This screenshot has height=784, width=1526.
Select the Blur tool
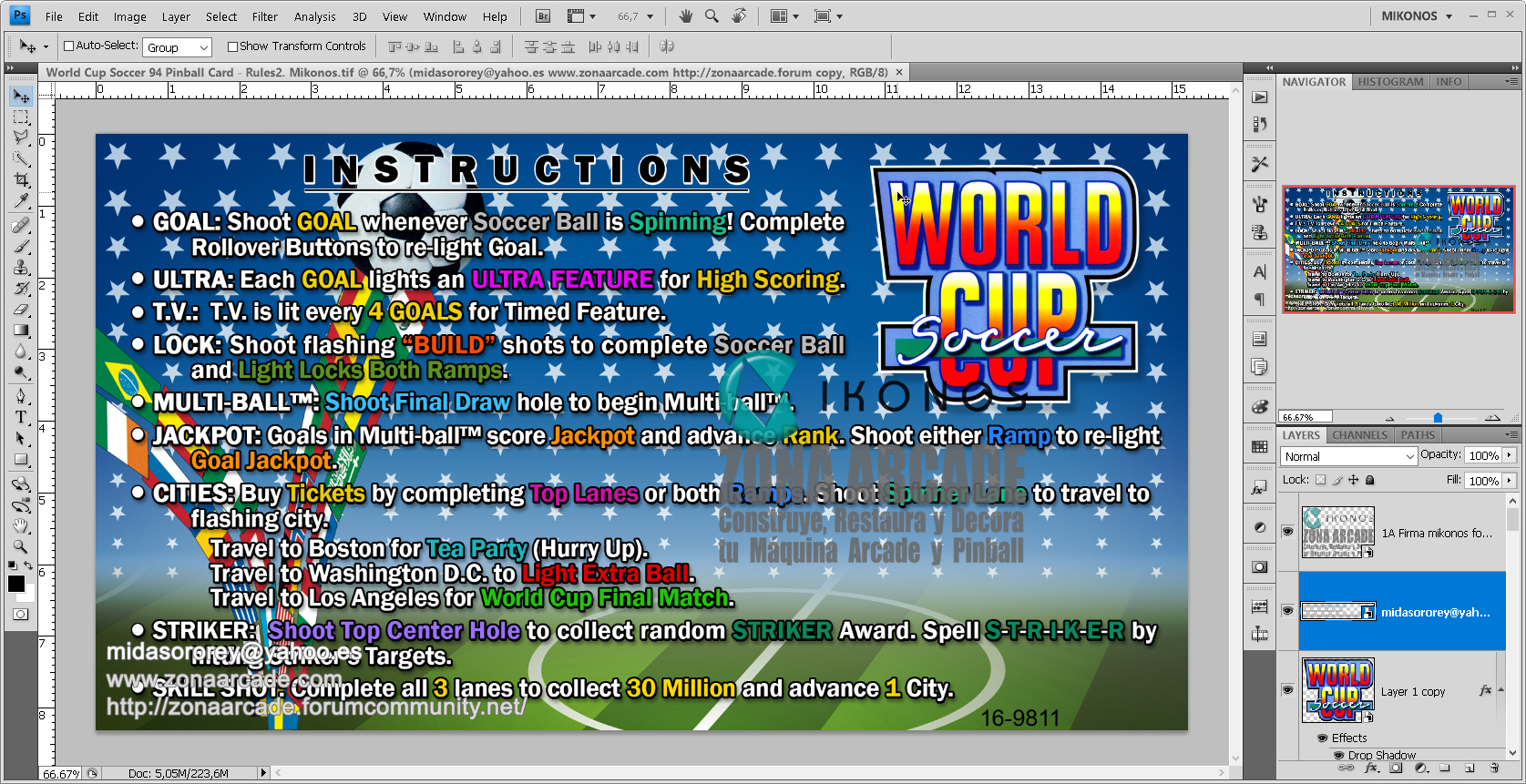pos(21,351)
